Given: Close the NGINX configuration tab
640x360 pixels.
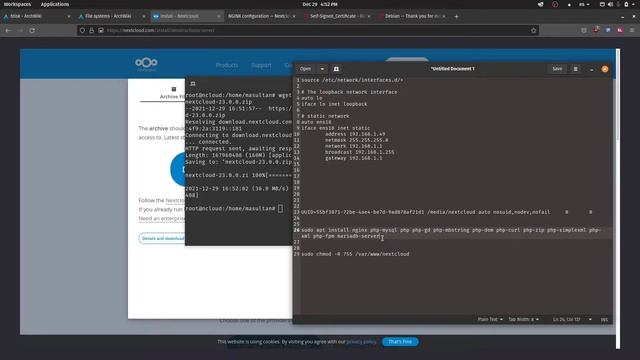Looking at the screenshot, I should click(x=294, y=16).
